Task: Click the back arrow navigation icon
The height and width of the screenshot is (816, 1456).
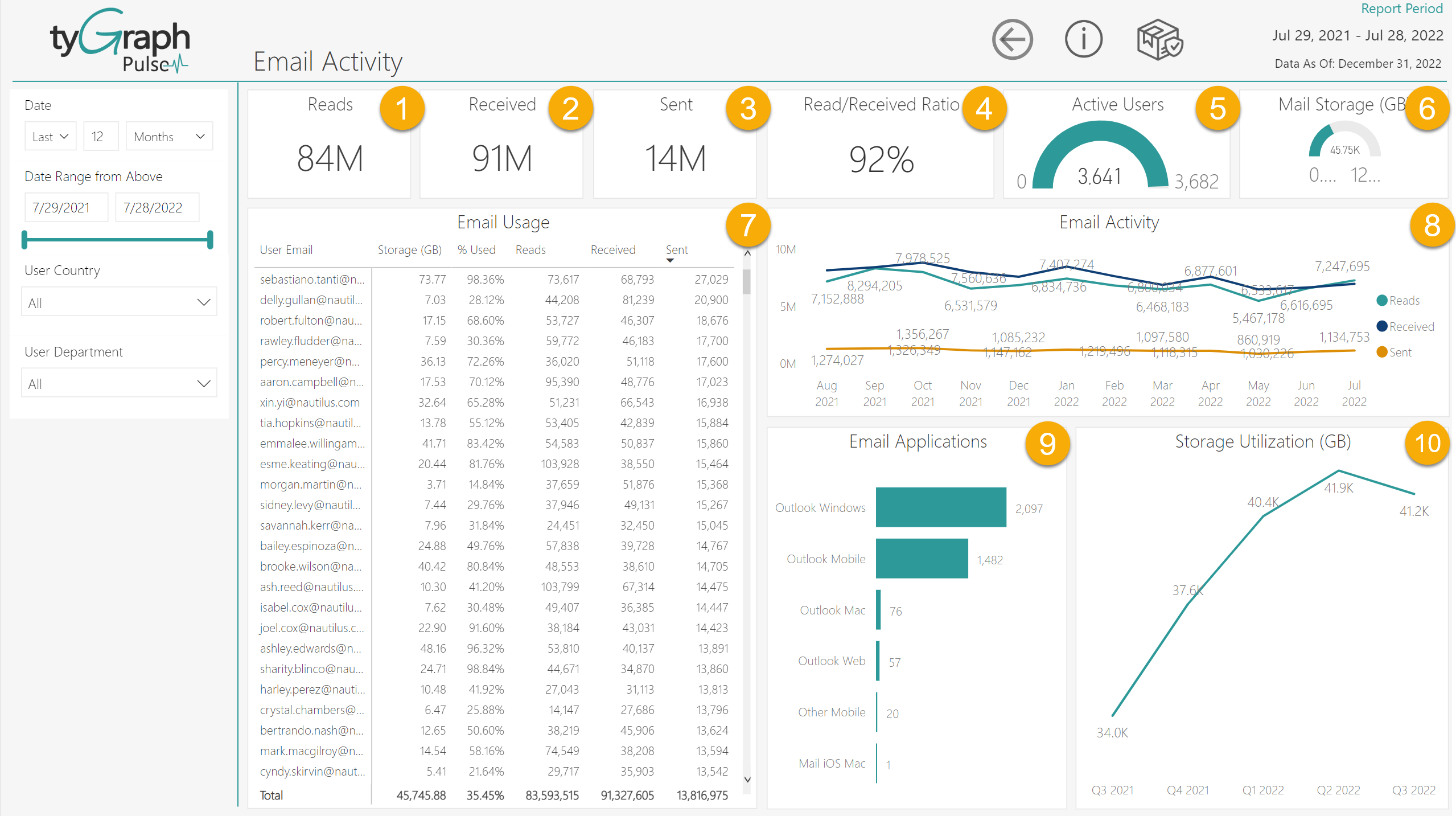Action: 1012,40
